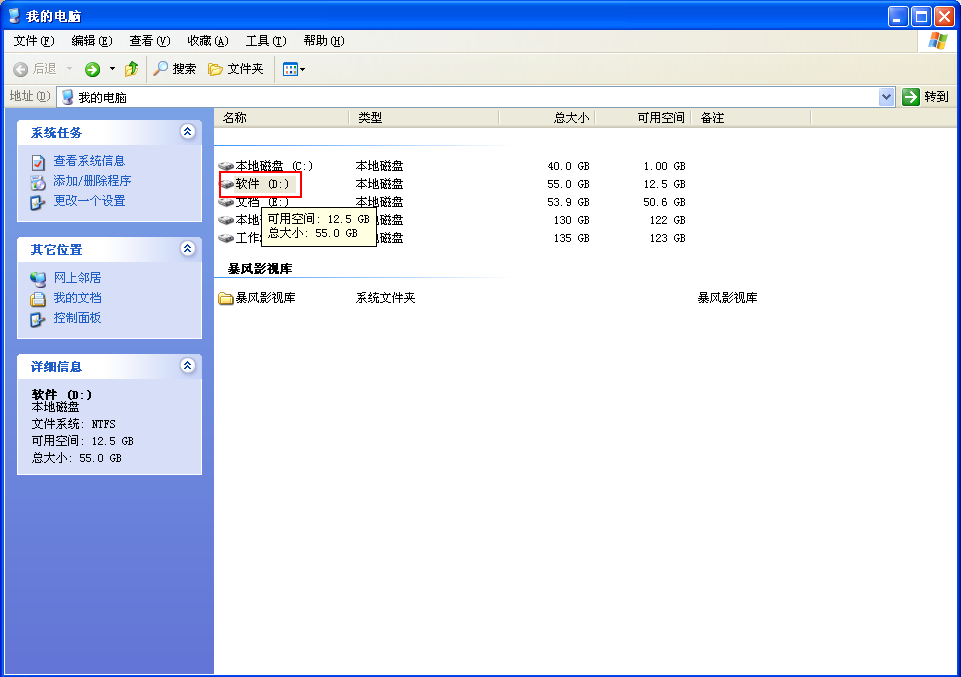Screen dimensions: 961x677
Task: Click the 文件系统: NTFS detail text
Action: click(x=74, y=423)
